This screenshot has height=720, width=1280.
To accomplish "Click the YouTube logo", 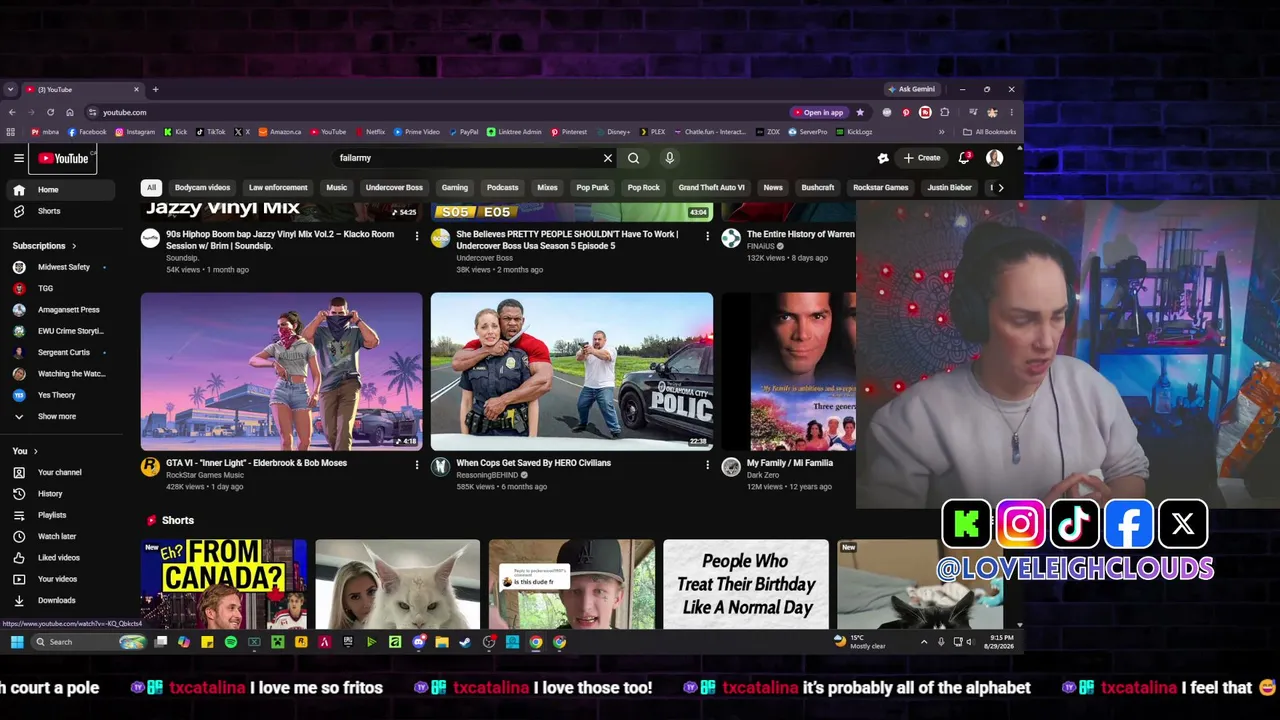I will coord(63,158).
